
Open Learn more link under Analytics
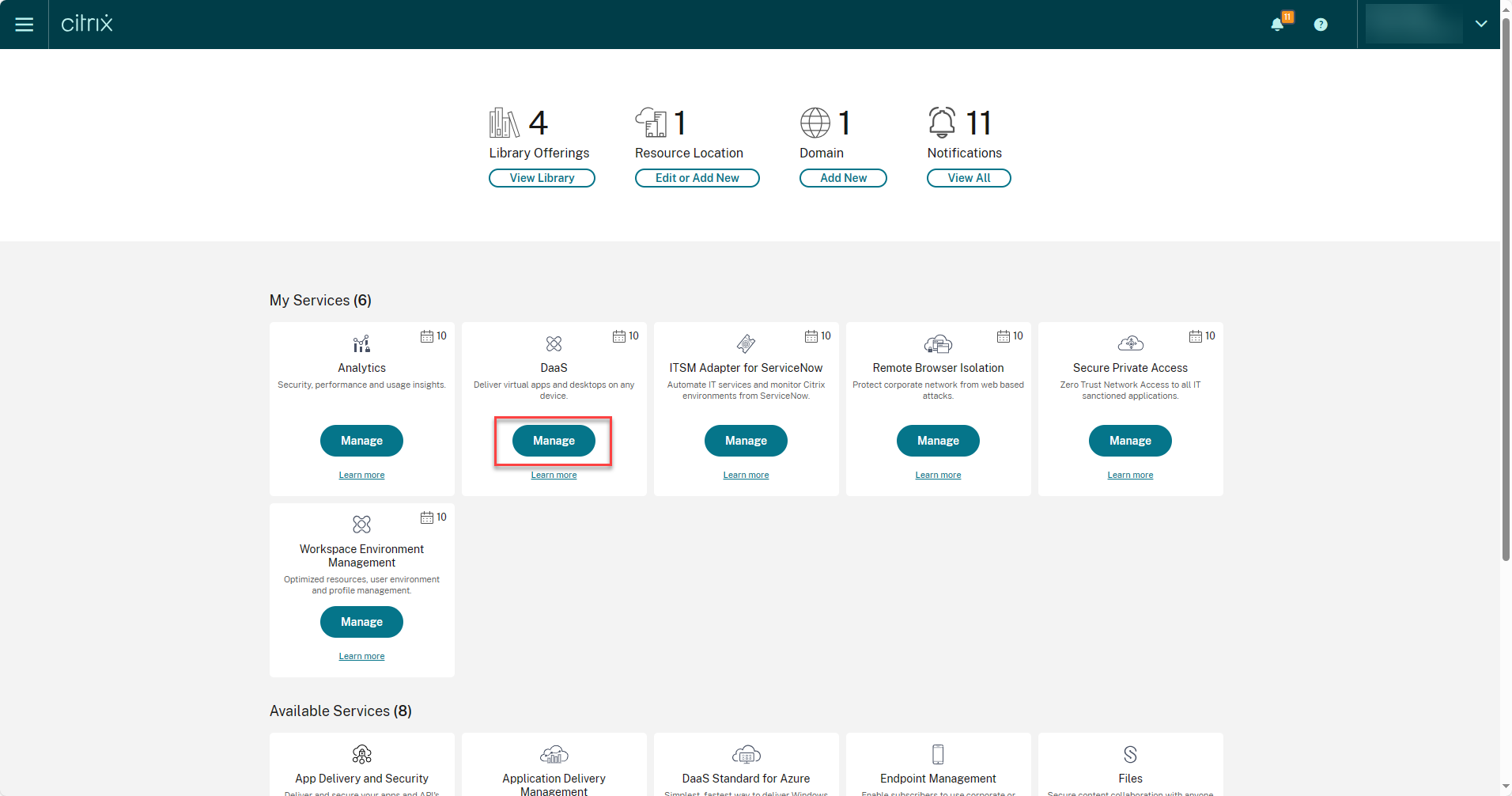click(361, 475)
